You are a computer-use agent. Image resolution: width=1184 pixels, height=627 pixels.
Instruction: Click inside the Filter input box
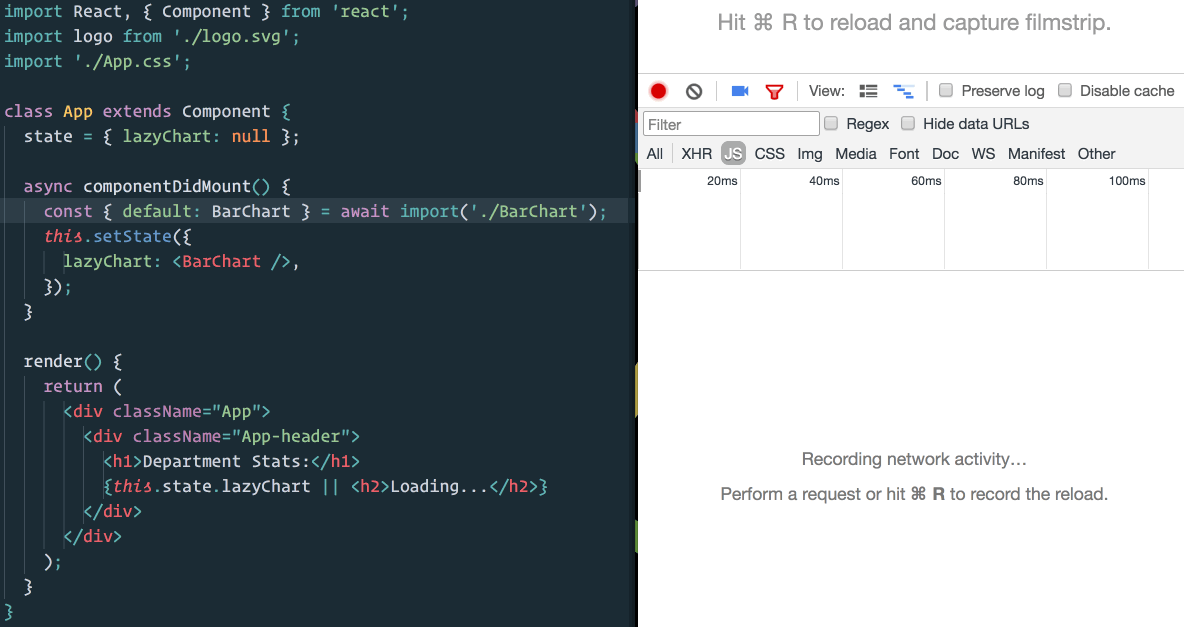coord(730,123)
